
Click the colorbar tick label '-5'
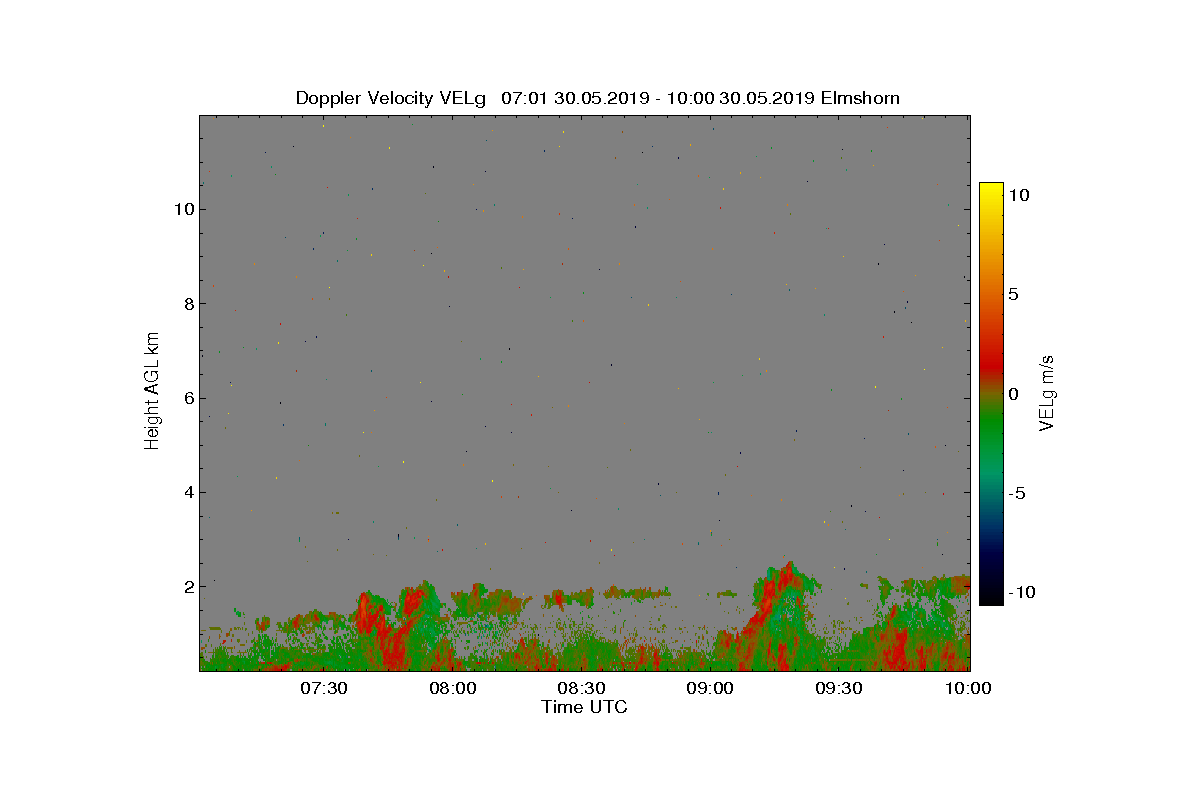pos(1018,493)
